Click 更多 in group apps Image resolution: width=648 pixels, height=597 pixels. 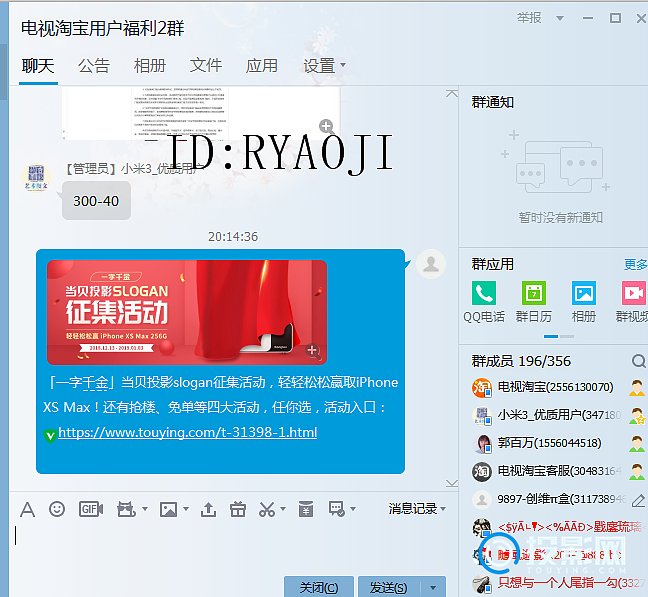(x=635, y=264)
